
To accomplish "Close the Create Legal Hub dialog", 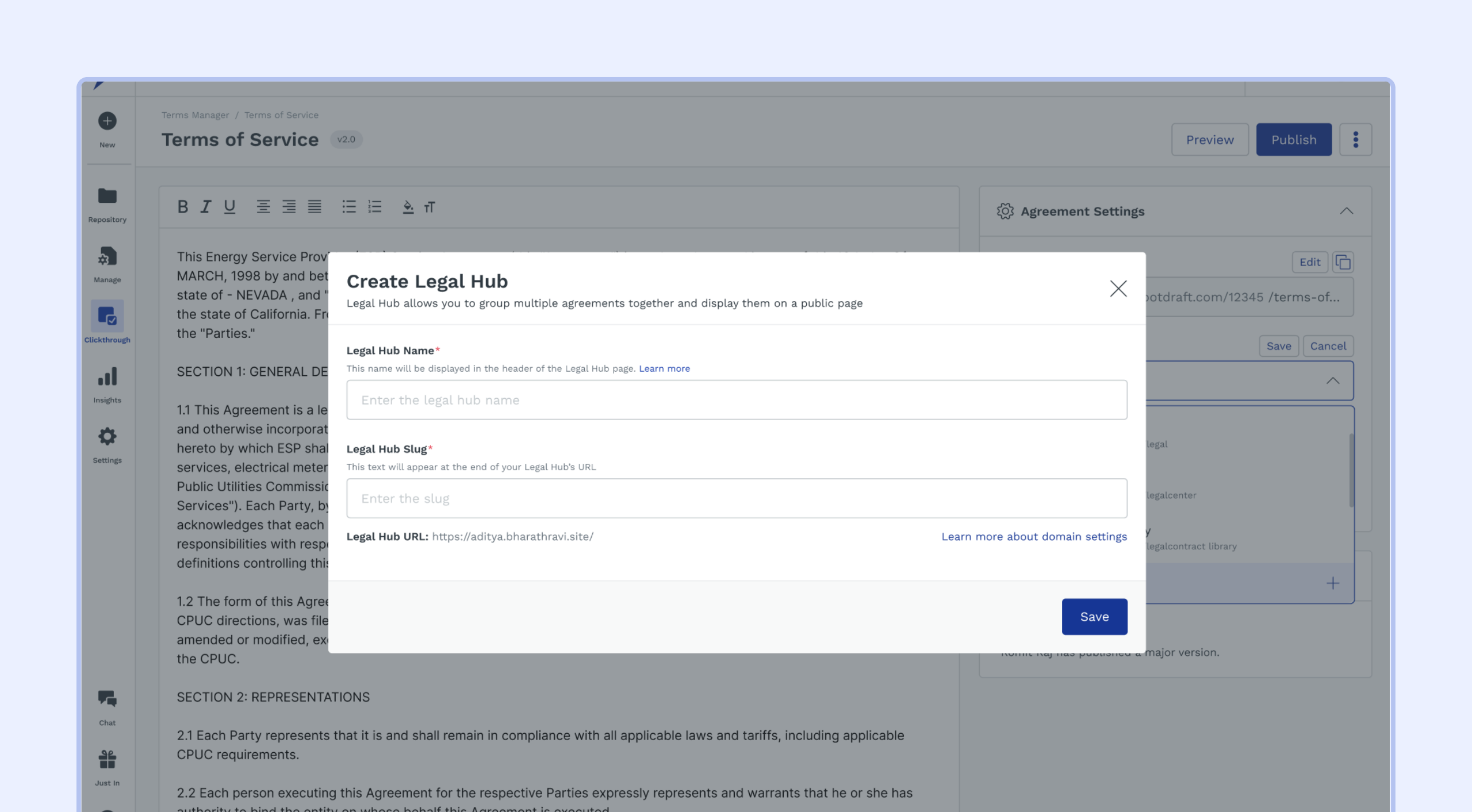I will (x=1118, y=288).
